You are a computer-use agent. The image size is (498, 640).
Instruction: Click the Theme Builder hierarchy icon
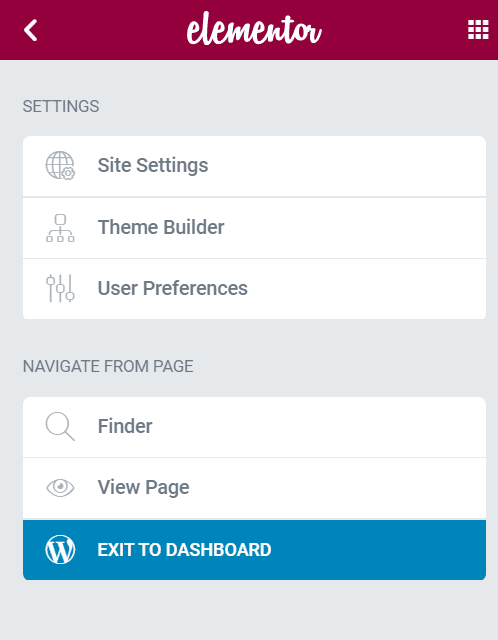tap(60, 228)
